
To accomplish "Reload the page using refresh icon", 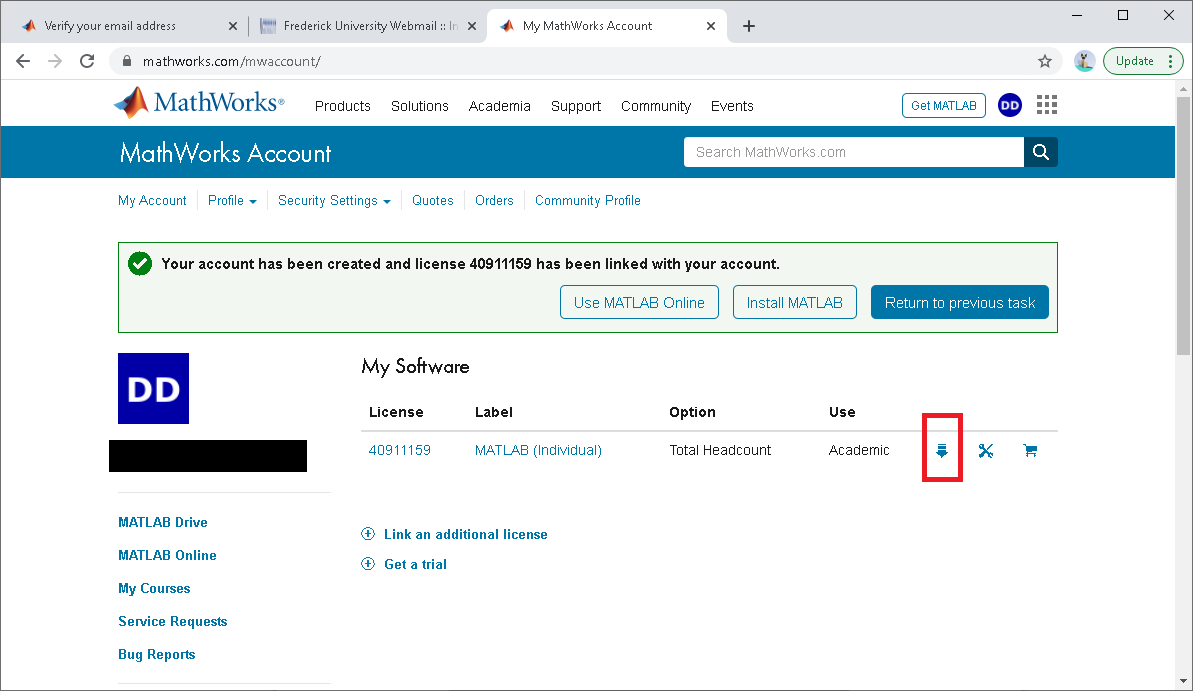I will click(87, 61).
